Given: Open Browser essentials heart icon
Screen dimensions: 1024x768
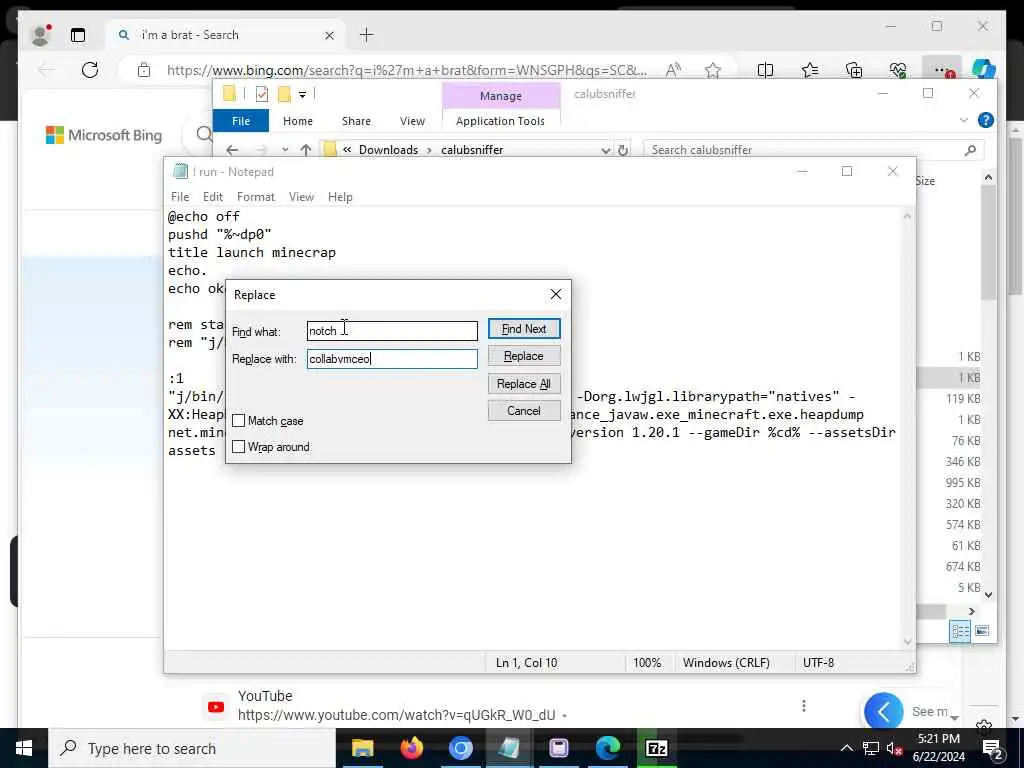Looking at the screenshot, I should pos(898,70).
